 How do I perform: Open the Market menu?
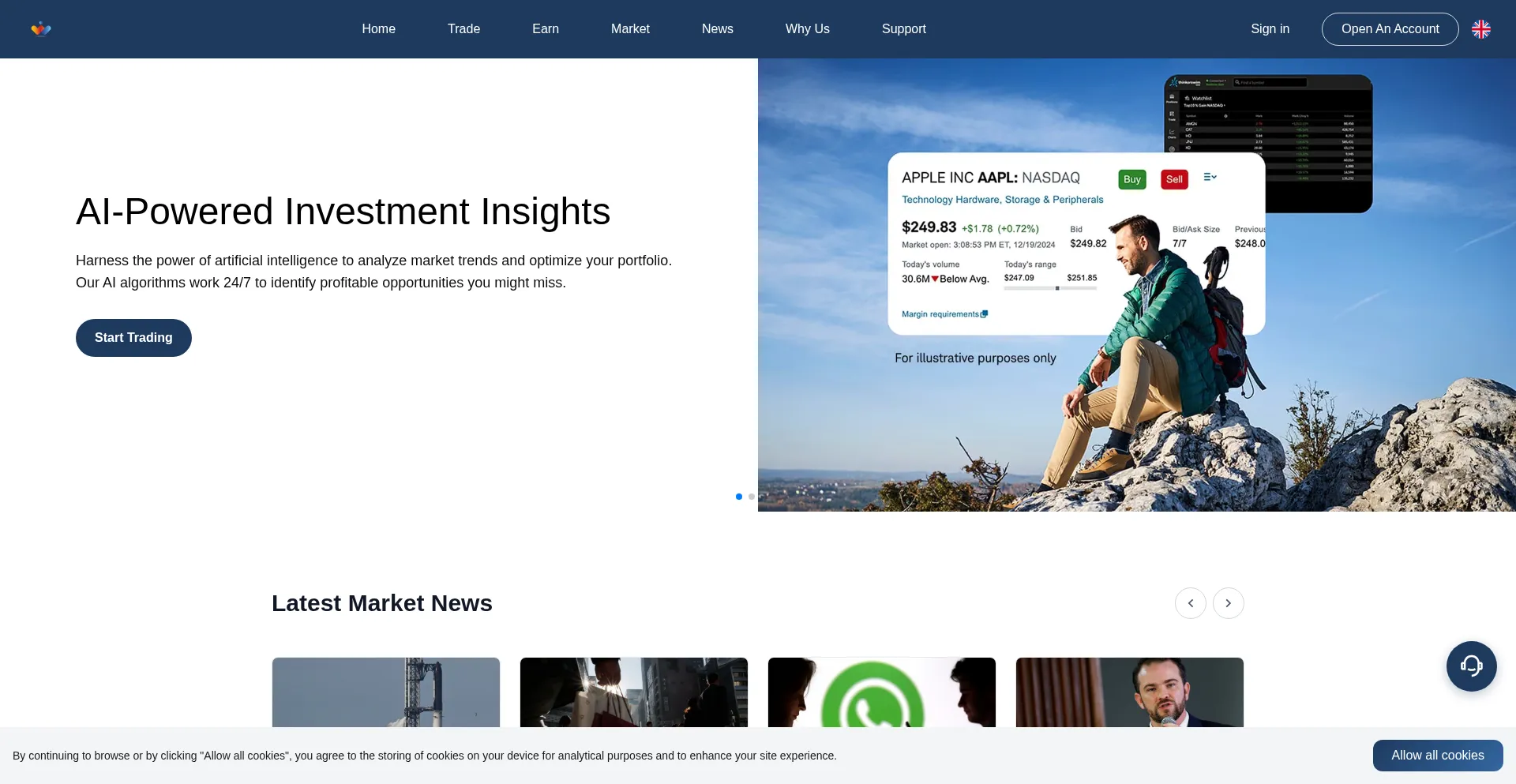630,29
